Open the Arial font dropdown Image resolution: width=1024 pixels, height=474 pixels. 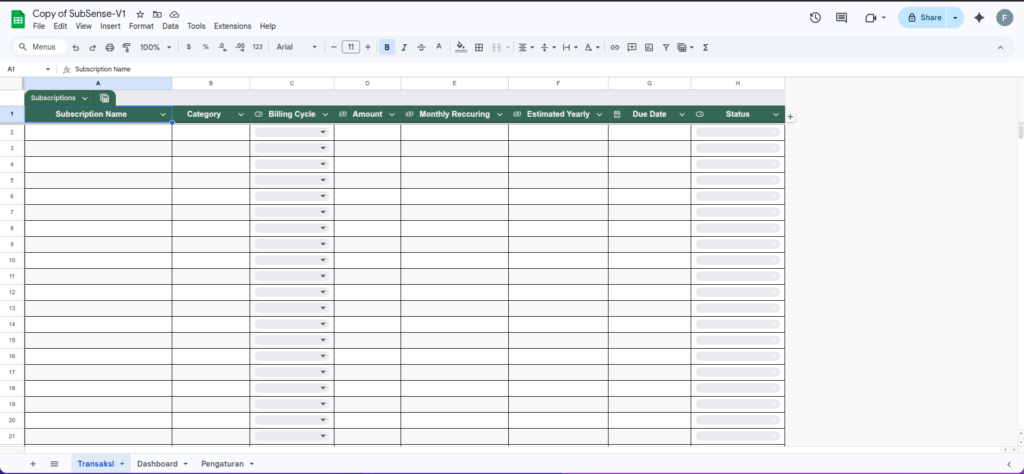tap(296, 47)
